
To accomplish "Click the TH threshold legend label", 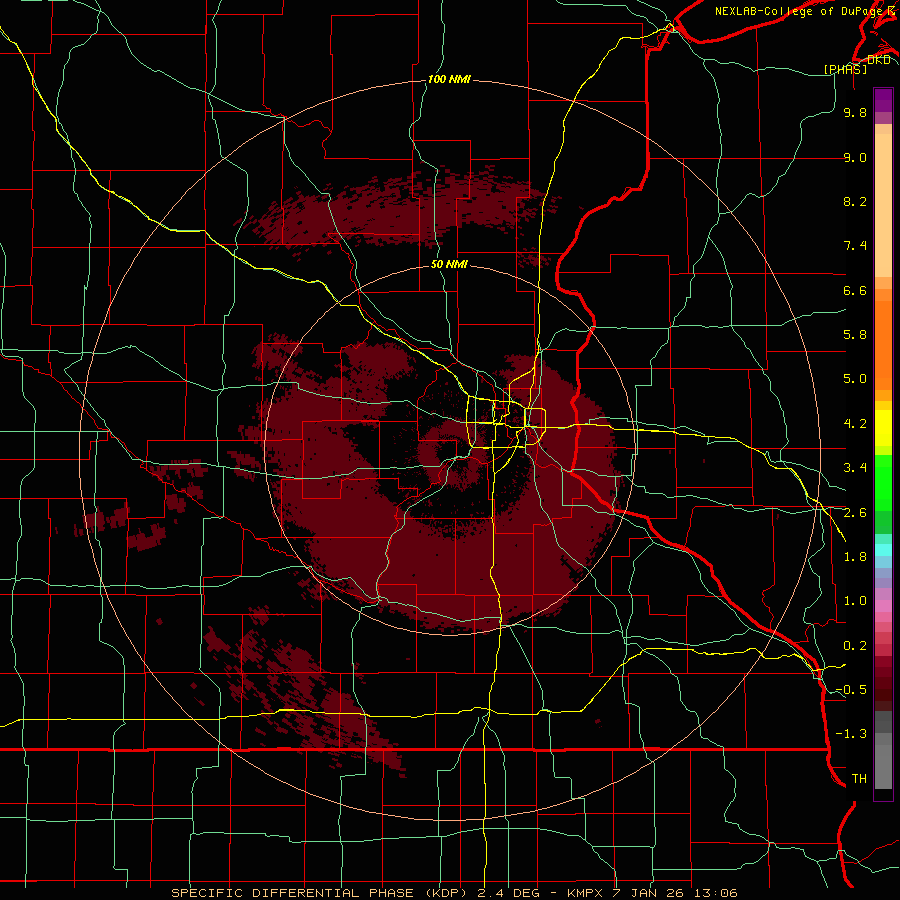I will pyautogui.click(x=859, y=779).
